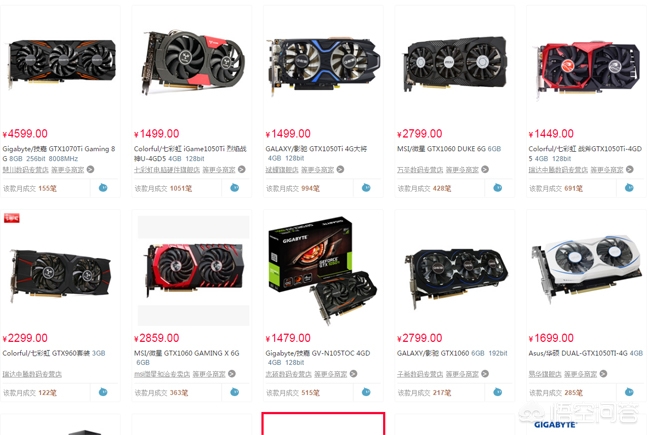Click the chat icon on the Colorful iGame1050Ti listing
Viewport: 650px width, 435px height.
coord(235,188)
